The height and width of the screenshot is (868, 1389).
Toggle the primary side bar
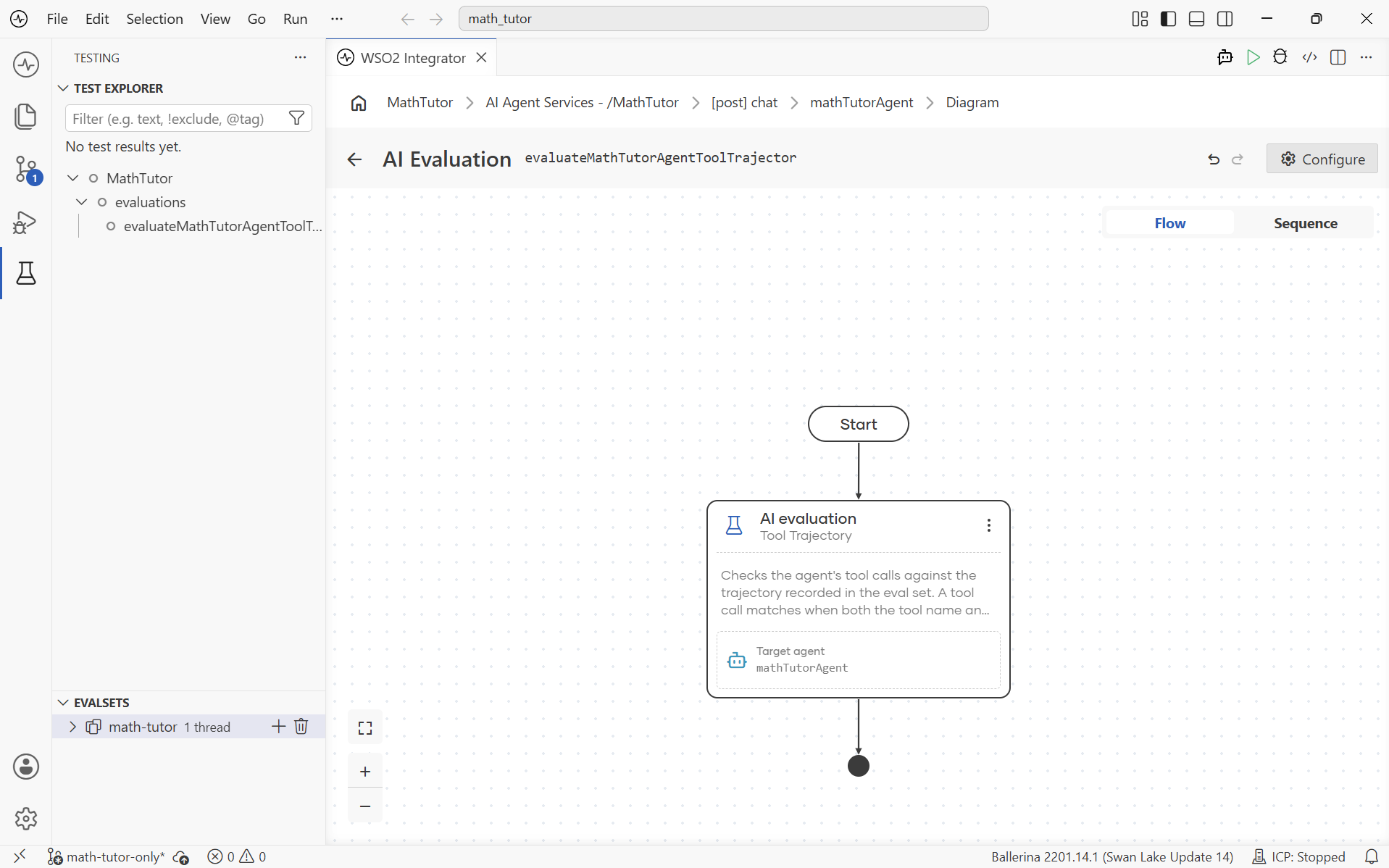pyautogui.click(x=1168, y=19)
